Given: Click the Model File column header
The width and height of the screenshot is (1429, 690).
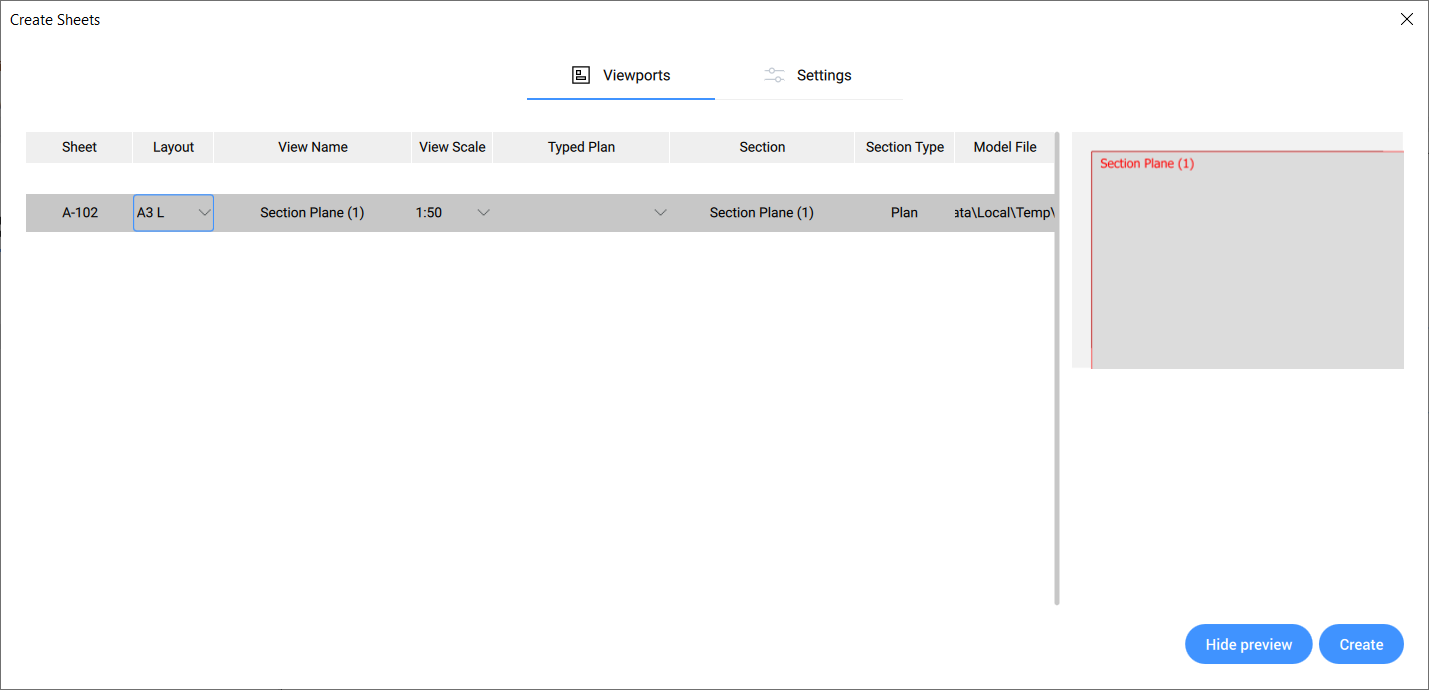Looking at the screenshot, I should [x=1004, y=147].
